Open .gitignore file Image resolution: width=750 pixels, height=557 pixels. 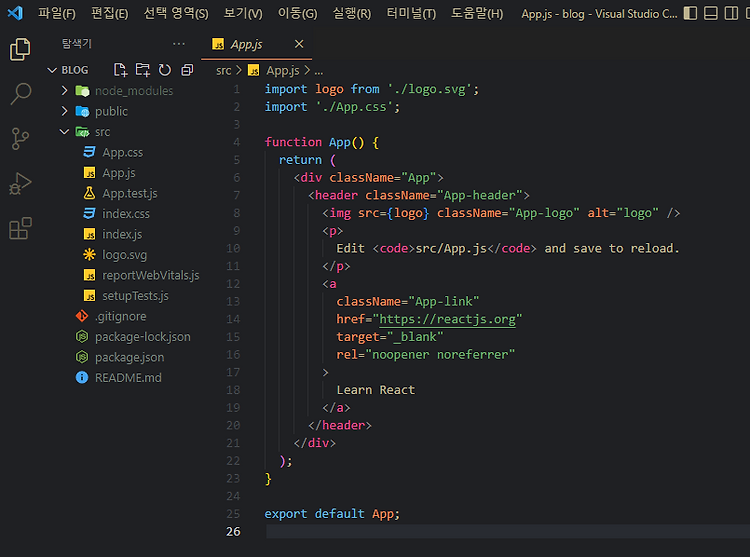121,317
